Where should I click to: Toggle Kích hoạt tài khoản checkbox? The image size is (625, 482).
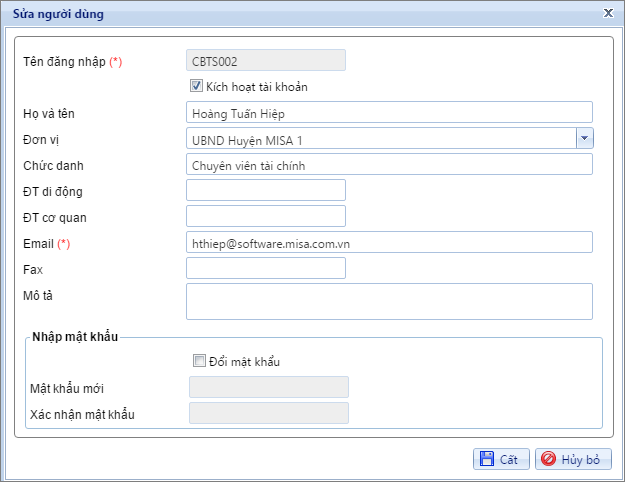[x=196, y=86]
